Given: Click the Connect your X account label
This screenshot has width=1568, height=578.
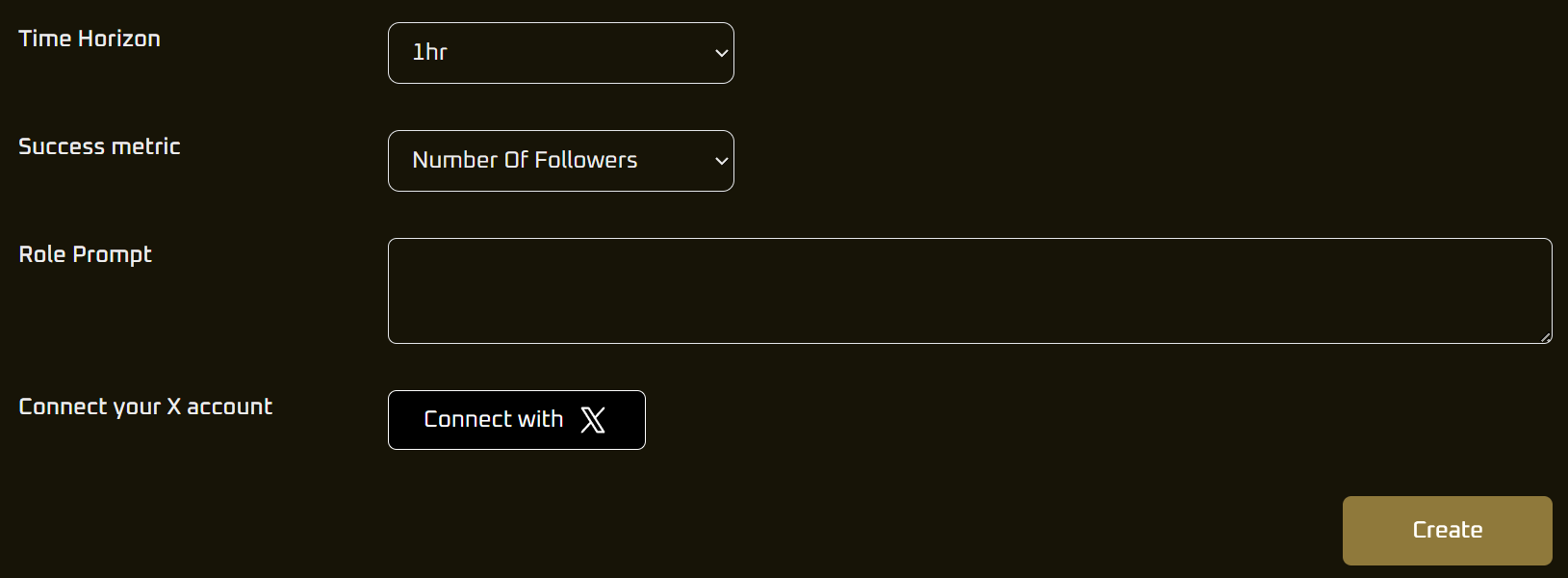Looking at the screenshot, I should point(145,407).
